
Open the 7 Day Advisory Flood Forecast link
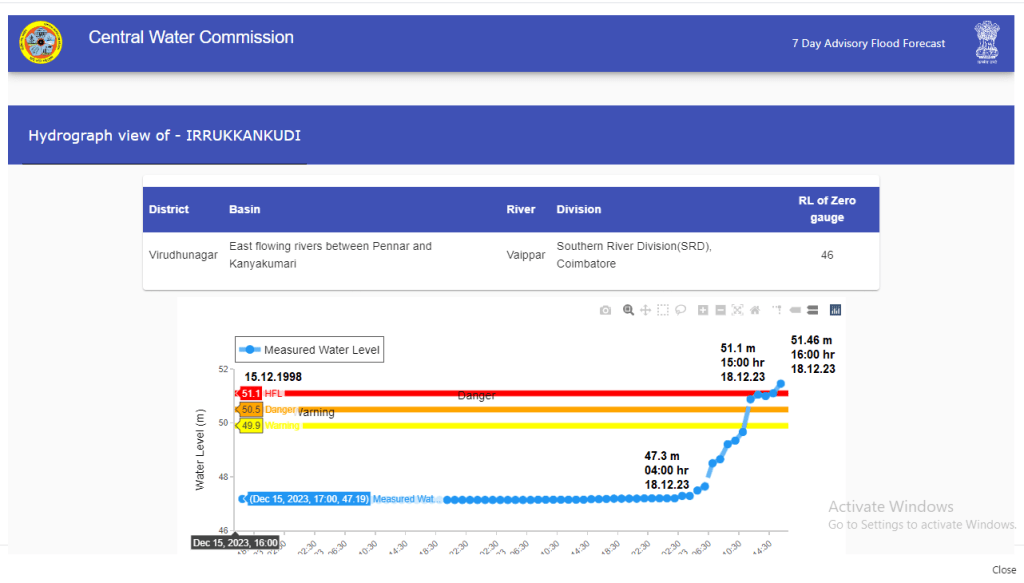(868, 44)
